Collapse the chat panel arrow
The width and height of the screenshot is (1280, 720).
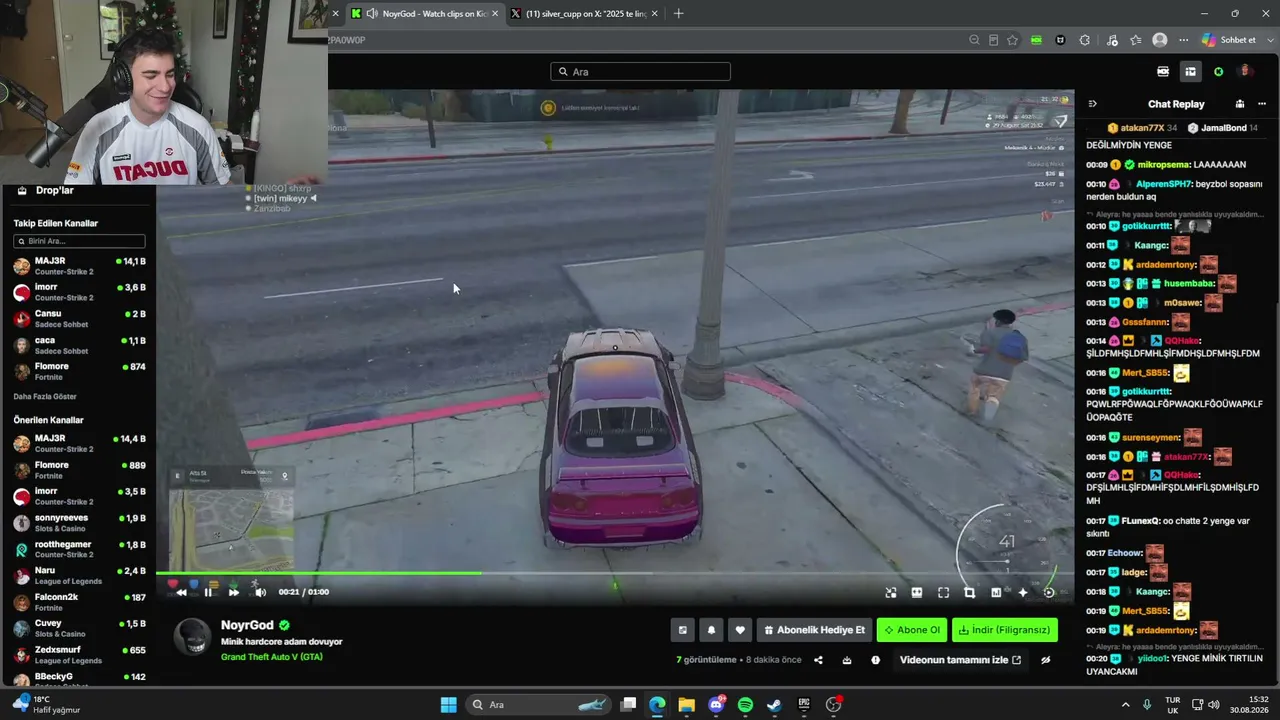click(x=1092, y=104)
